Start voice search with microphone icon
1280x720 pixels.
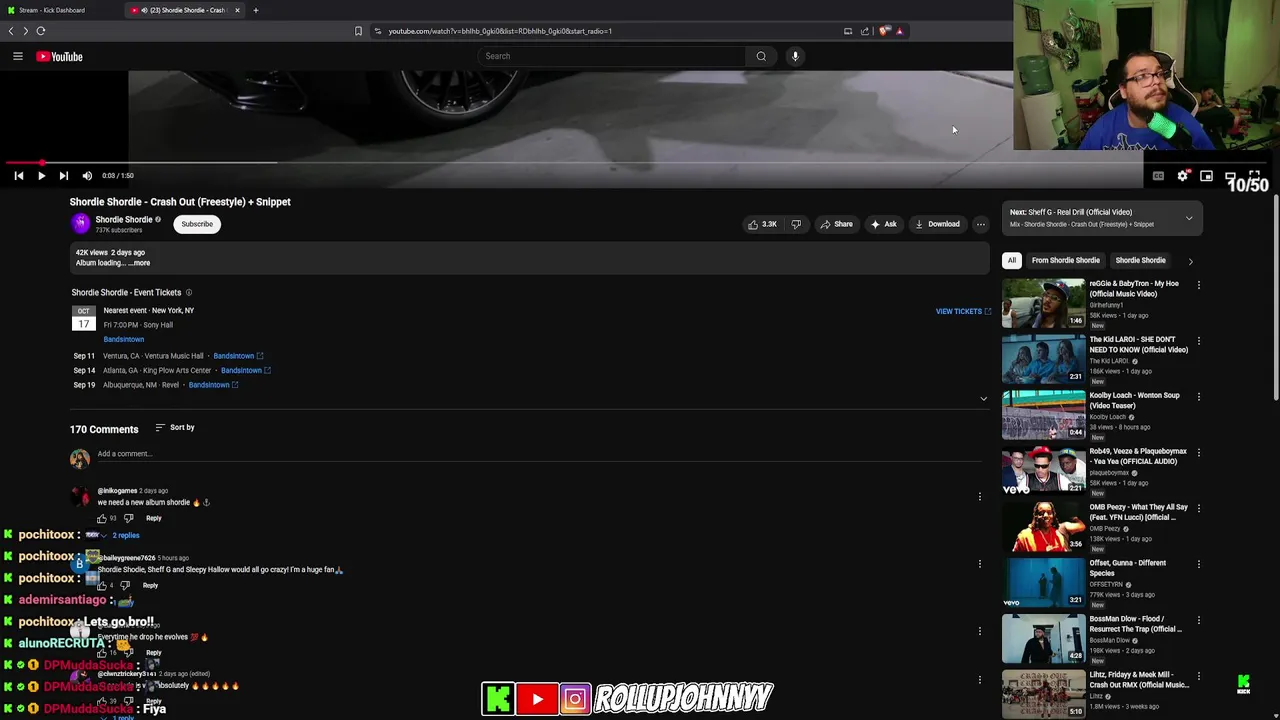pos(795,56)
